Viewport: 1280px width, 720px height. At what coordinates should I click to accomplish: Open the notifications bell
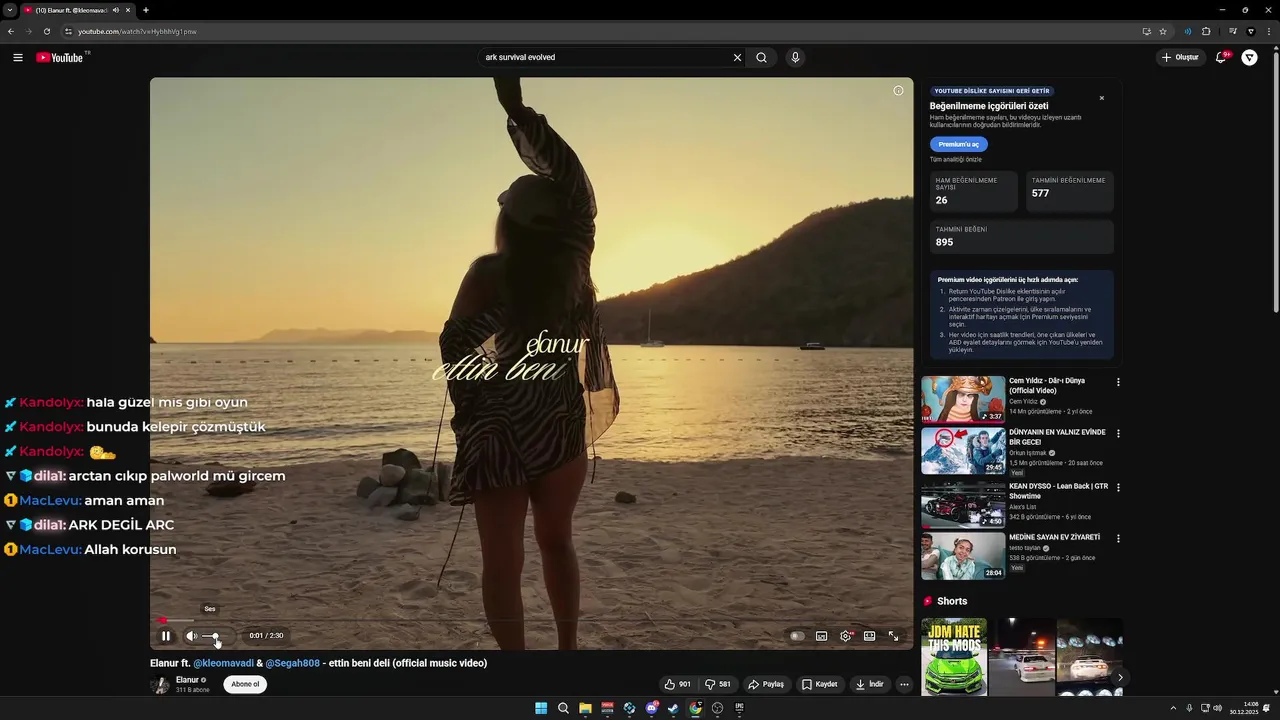pos(1220,58)
